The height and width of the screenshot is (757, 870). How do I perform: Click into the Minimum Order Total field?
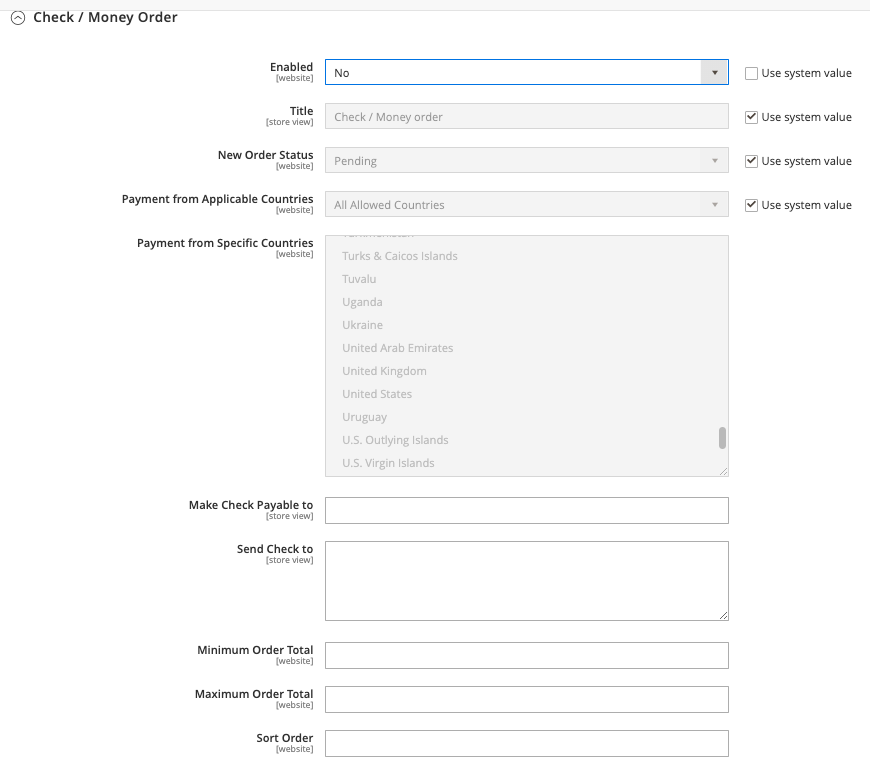pos(527,655)
